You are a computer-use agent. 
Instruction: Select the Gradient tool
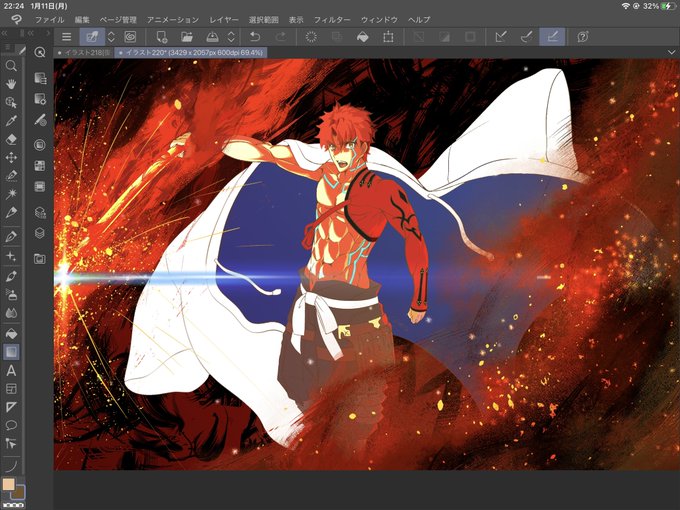tap(11, 352)
